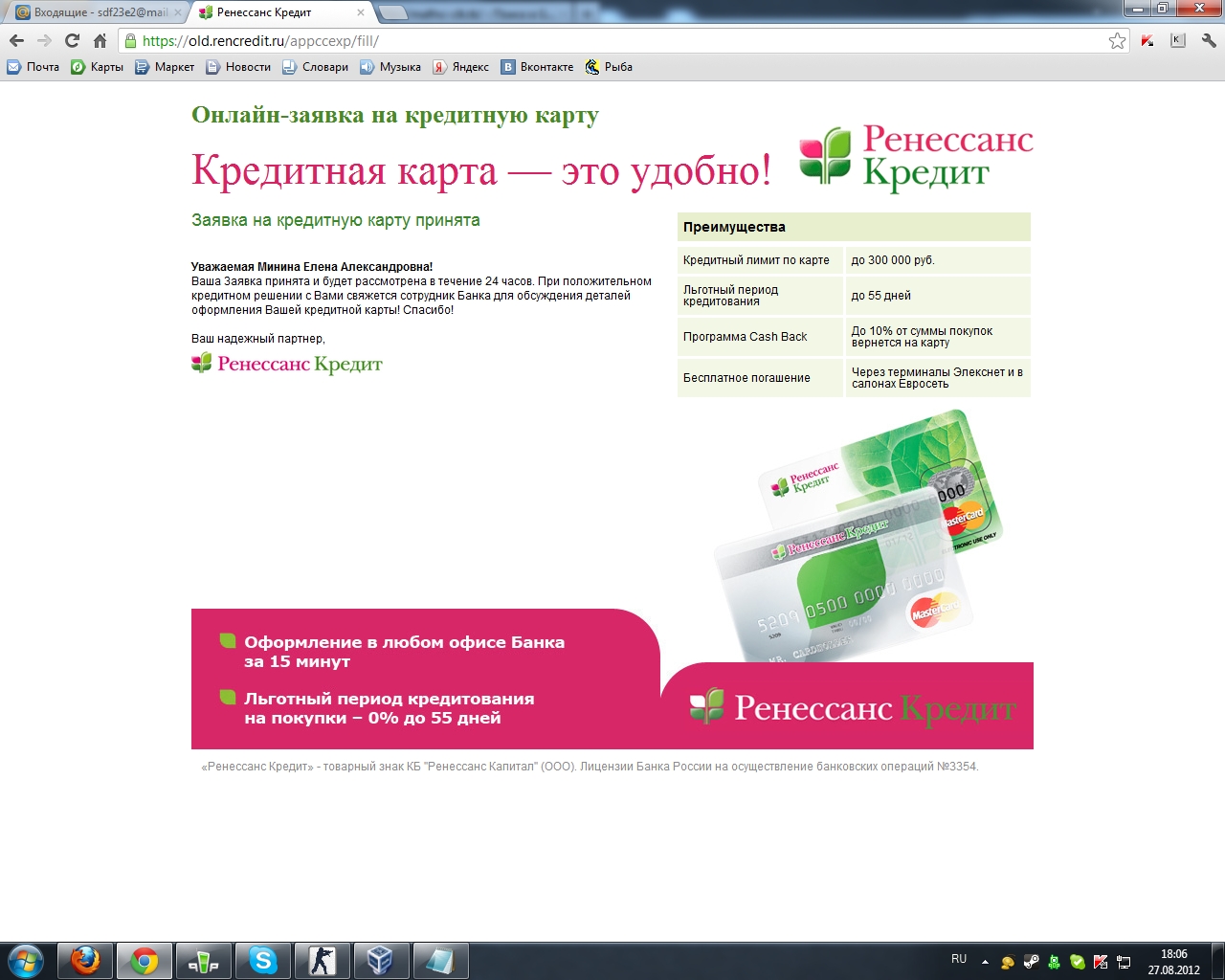Click 'Льготный период кредитования на покупки' banner text
Viewport: 1225px width, 980px height.
[x=390, y=708]
